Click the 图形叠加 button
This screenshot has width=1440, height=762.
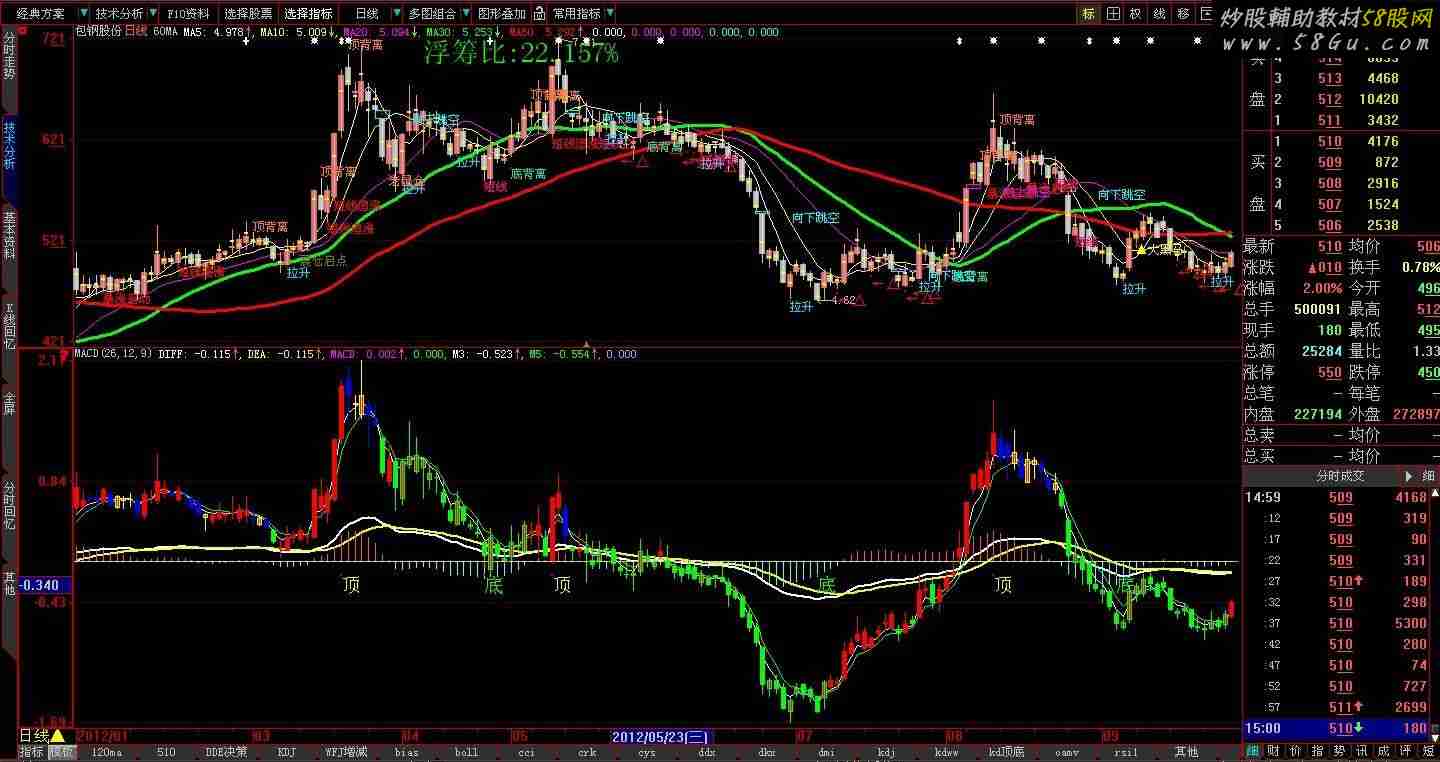(501, 14)
